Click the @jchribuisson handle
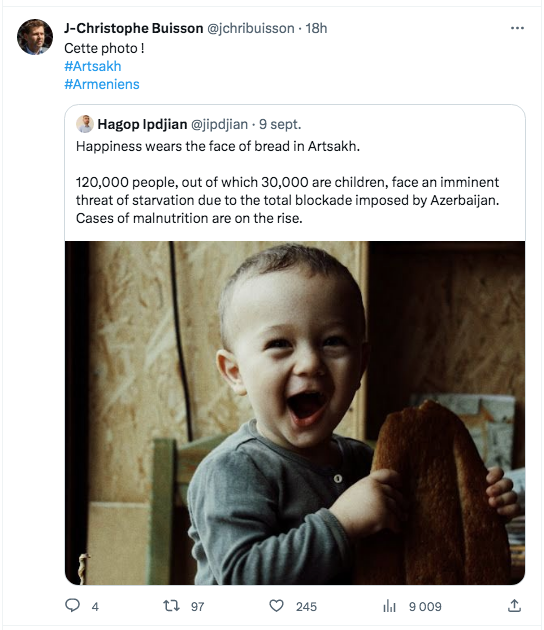The image size is (544, 630). (x=251, y=29)
